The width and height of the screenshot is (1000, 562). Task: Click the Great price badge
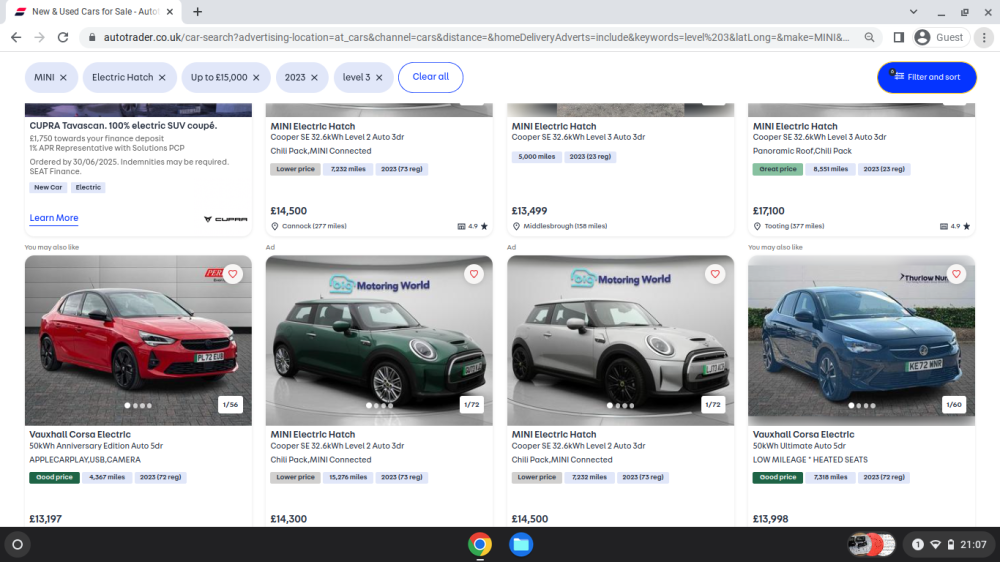tap(777, 169)
